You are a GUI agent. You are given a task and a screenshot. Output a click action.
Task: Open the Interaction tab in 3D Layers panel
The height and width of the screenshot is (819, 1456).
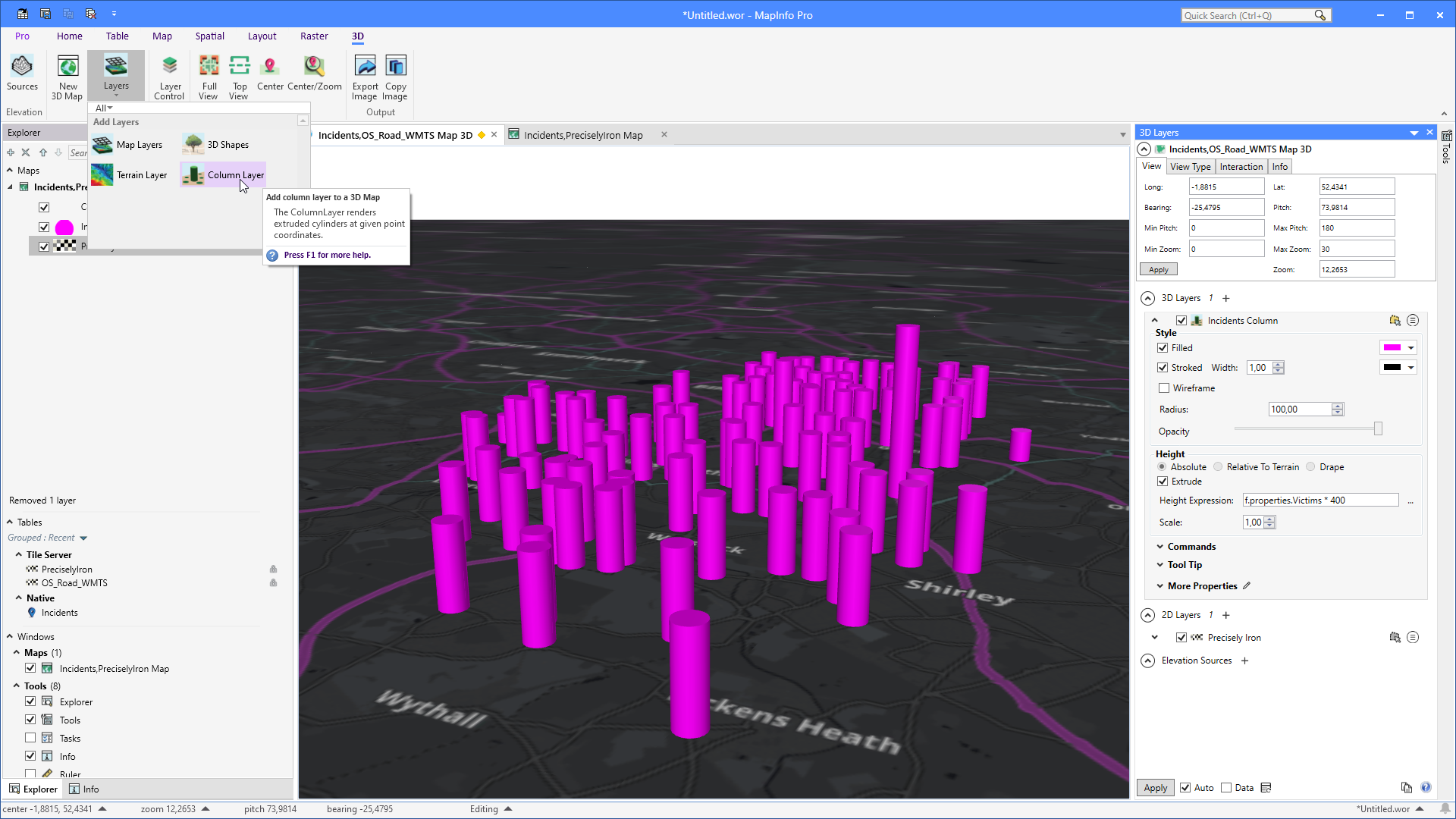tap(1241, 166)
